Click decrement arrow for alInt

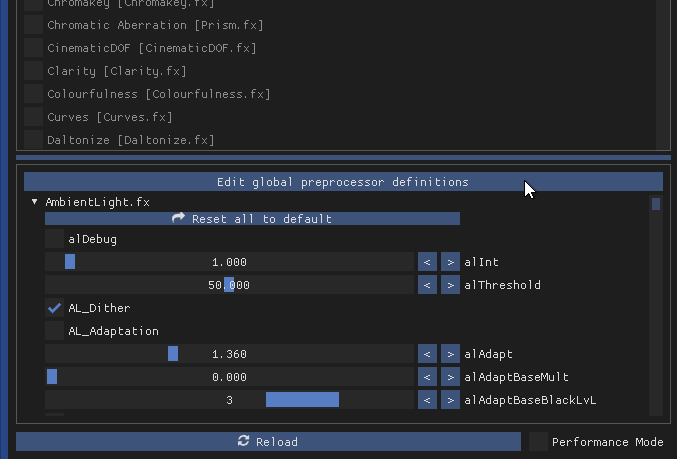(427, 262)
